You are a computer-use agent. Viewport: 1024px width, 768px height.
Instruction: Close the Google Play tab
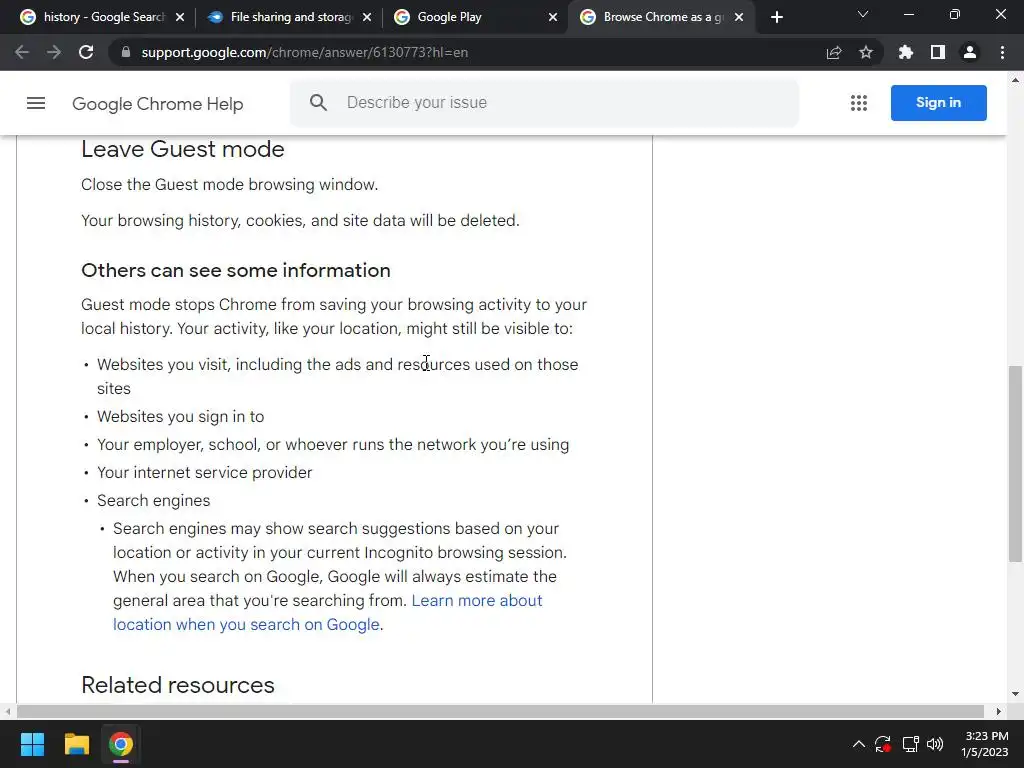coord(553,17)
